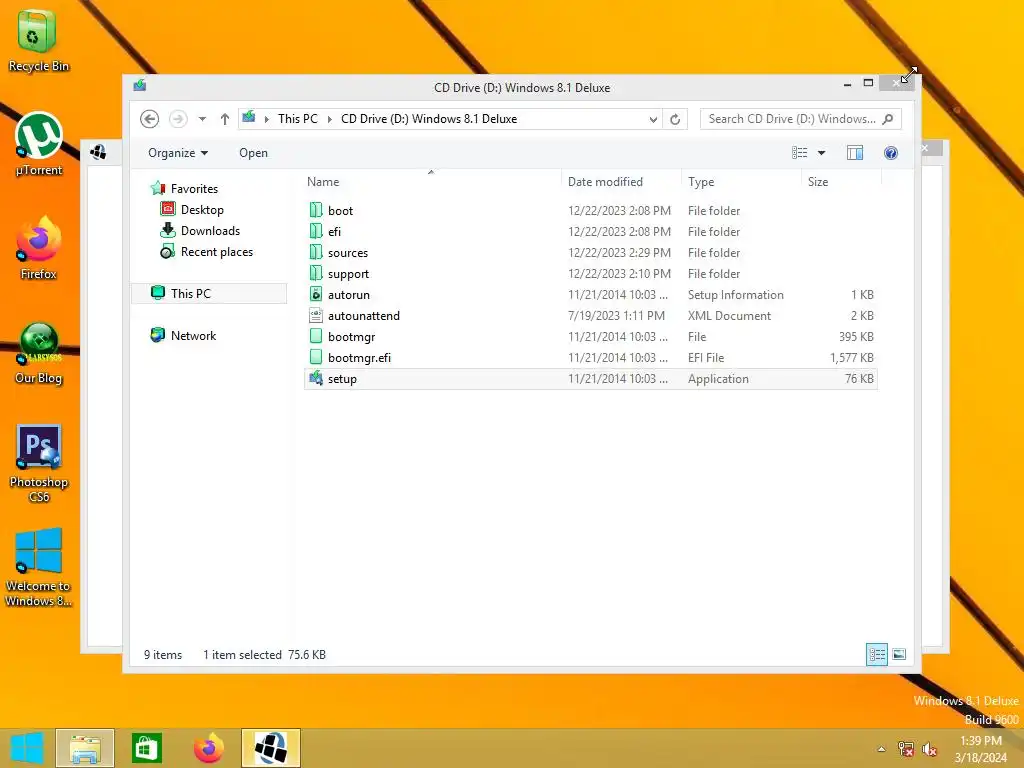This screenshot has width=1024, height=768.
Task: Open the recent locations dropdown arrow
Action: (x=202, y=119)
